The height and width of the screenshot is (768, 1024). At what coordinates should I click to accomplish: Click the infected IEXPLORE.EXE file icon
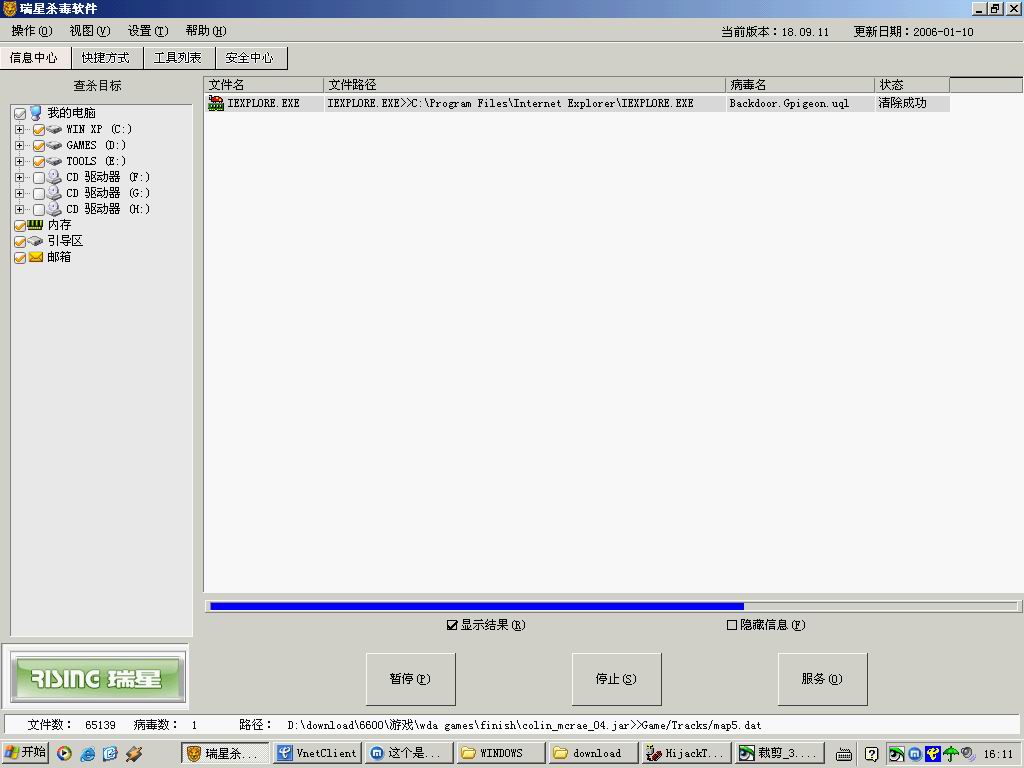(215, 103)
